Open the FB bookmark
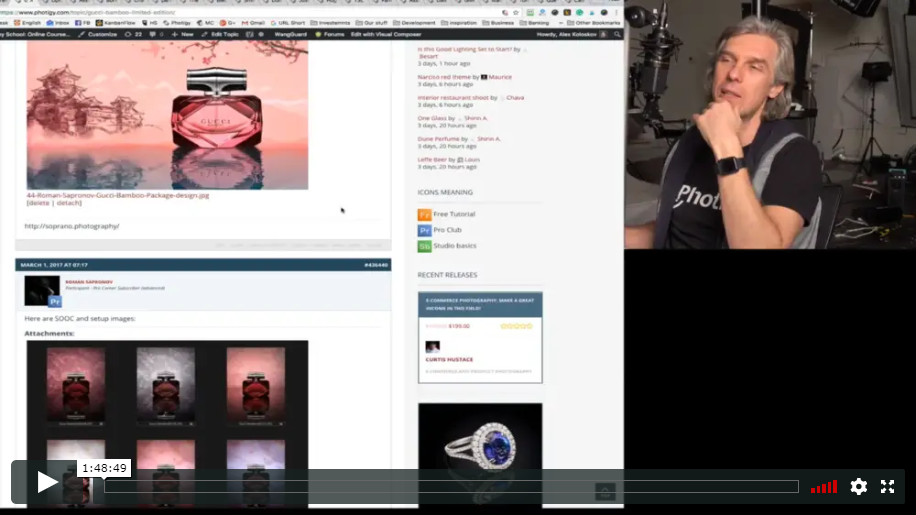This screenshot has height=515, width=916. (82, 23)
